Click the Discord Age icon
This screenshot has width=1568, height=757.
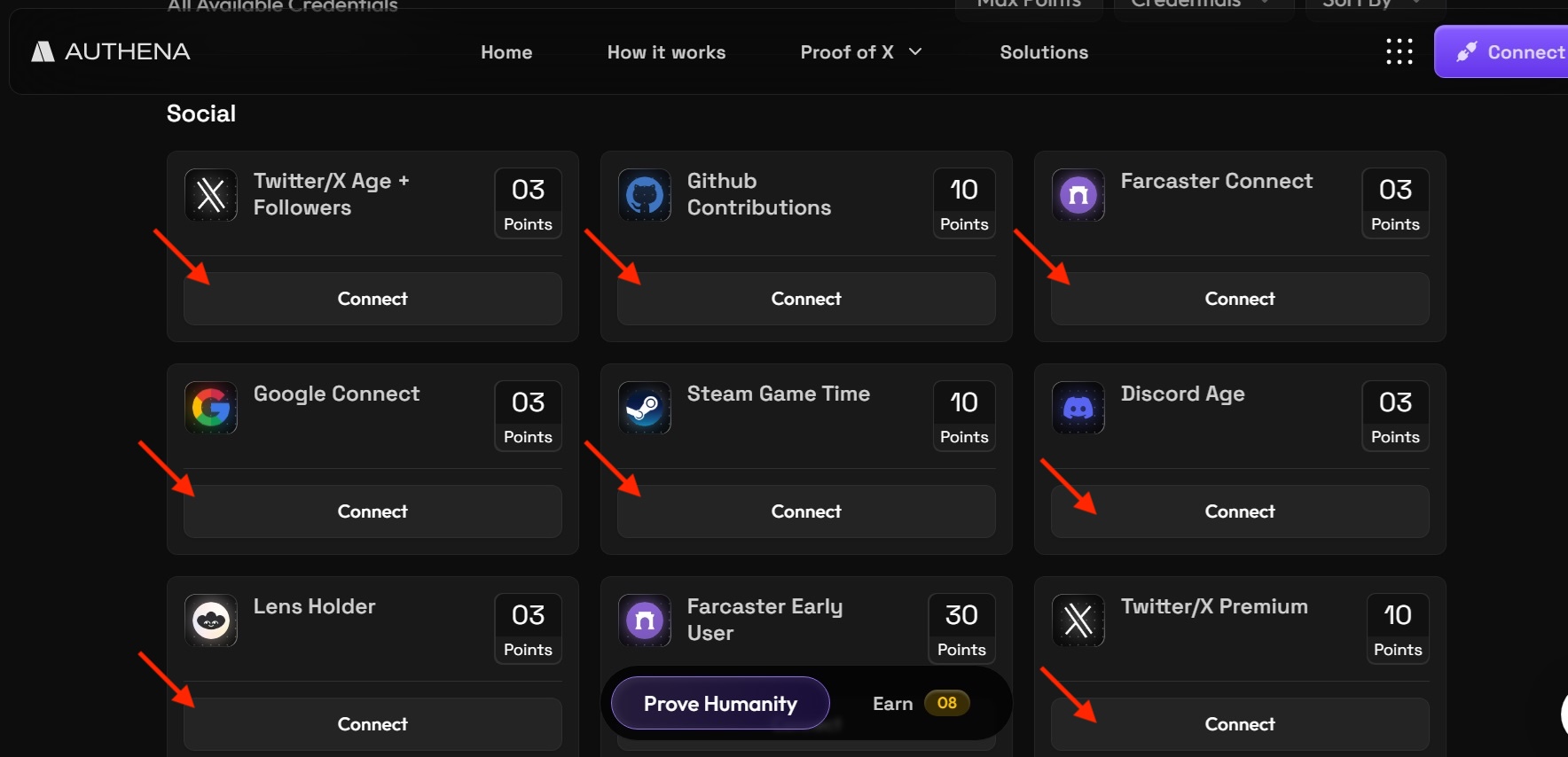pos(1078,408)
